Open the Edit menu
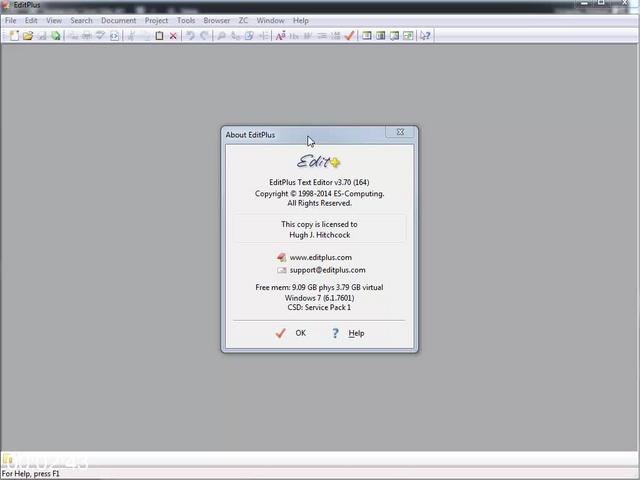The height and width of the screenshot is (480, 640). click(x=31, y=20)
